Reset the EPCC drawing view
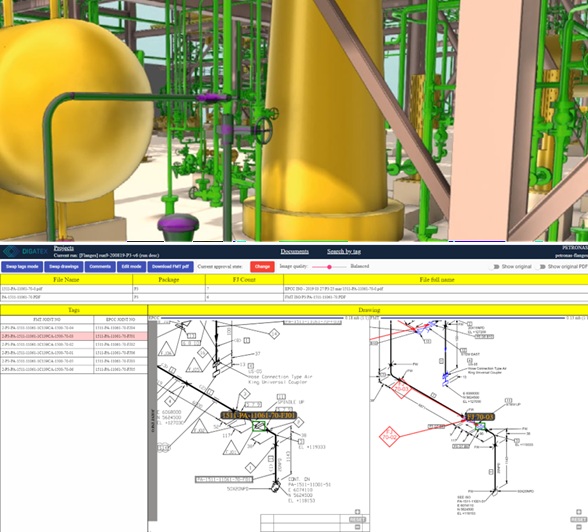Screen dimensions: 588x532 [357, 520]
